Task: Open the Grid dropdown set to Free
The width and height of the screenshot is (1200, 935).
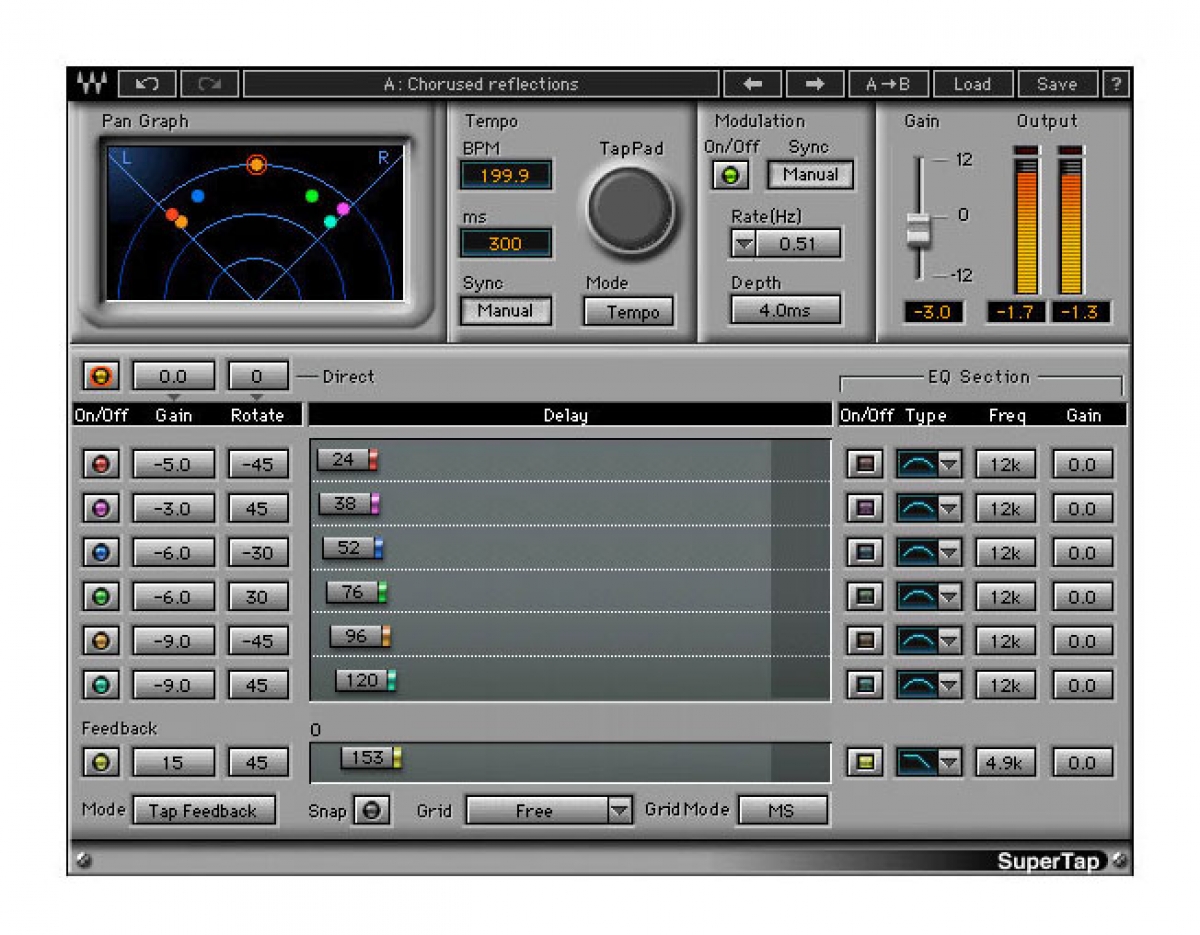Action: tap(550, 811)
